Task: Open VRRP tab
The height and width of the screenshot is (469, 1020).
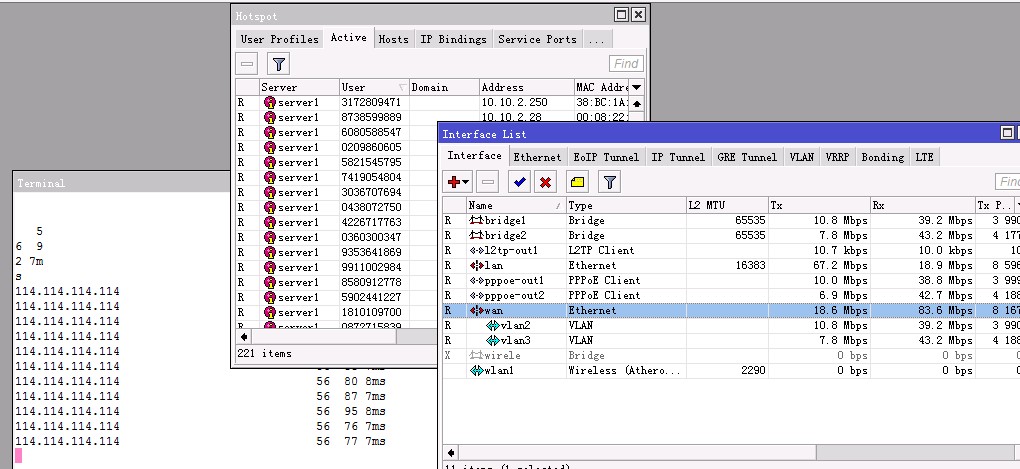Action: click(837, 157)
